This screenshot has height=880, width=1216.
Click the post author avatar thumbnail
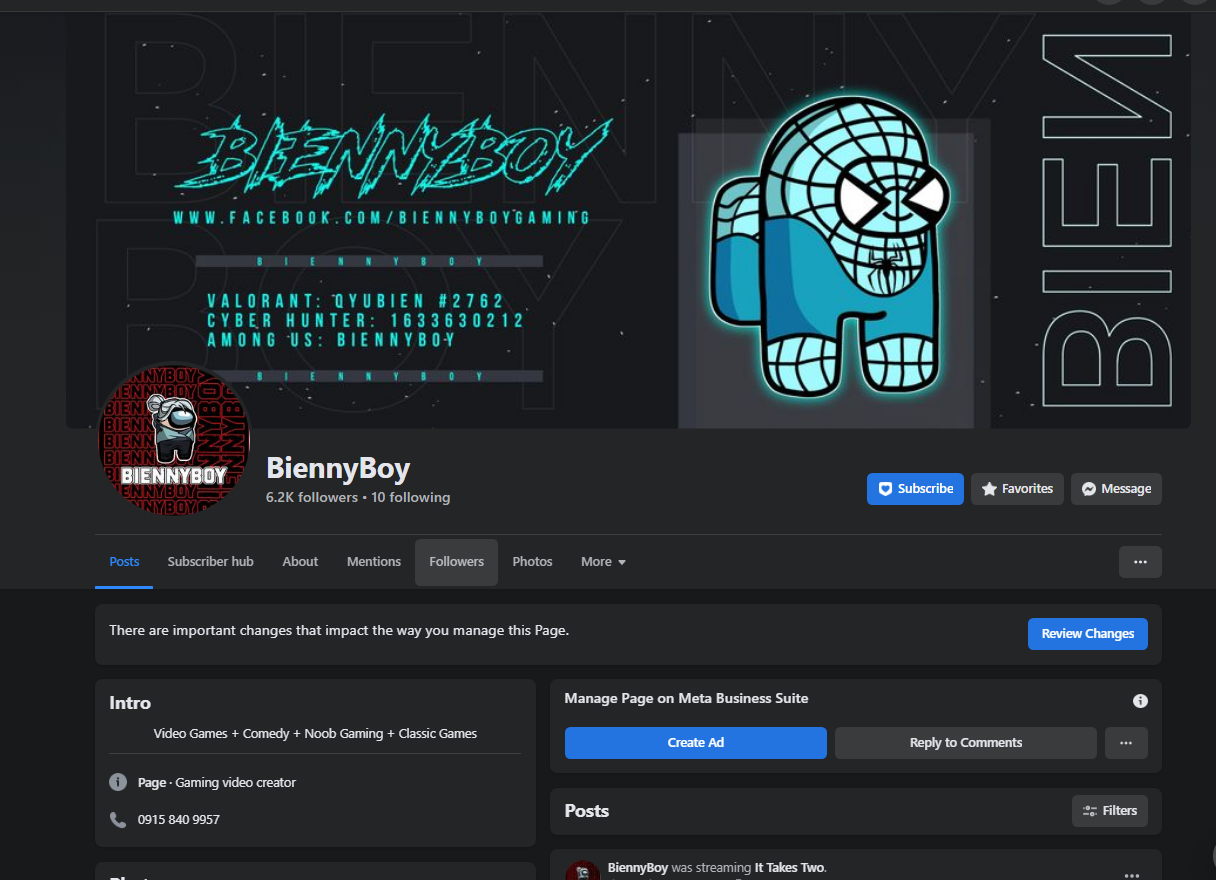(x=582, y=870)
